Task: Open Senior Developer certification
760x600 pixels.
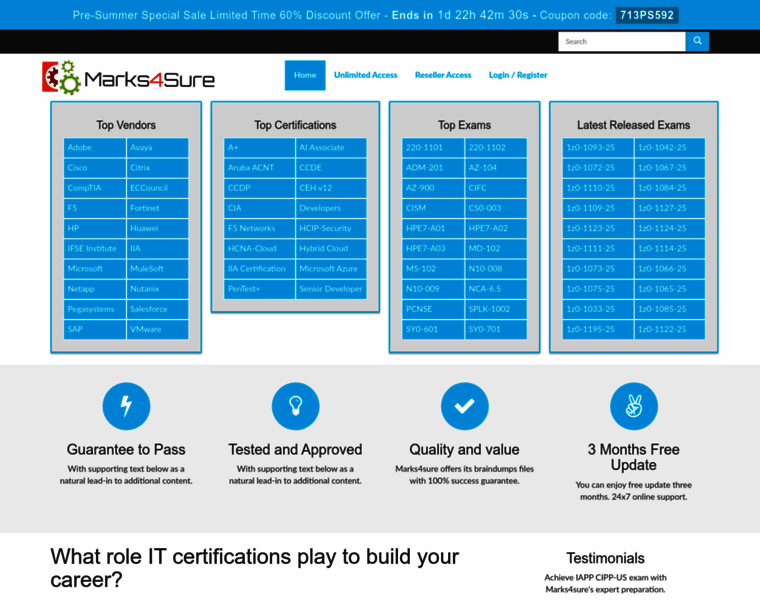Action: [331, 289]
